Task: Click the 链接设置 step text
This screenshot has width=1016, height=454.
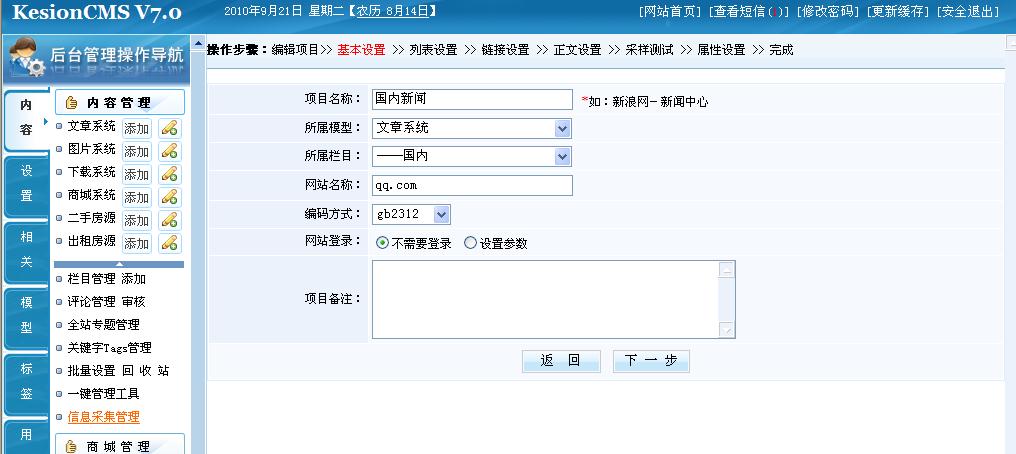Action: coord(505,50)
